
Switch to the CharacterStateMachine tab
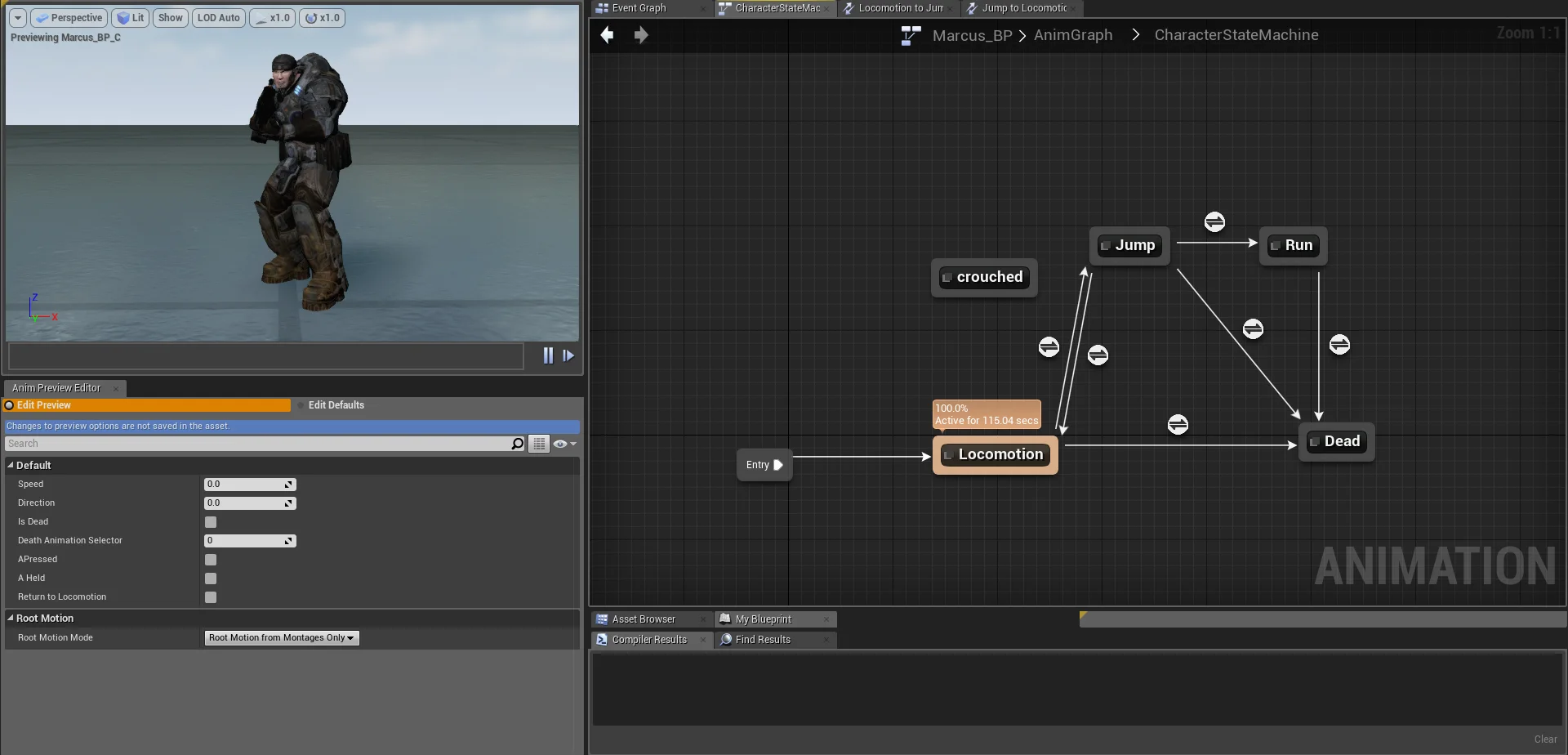[777, 8]
